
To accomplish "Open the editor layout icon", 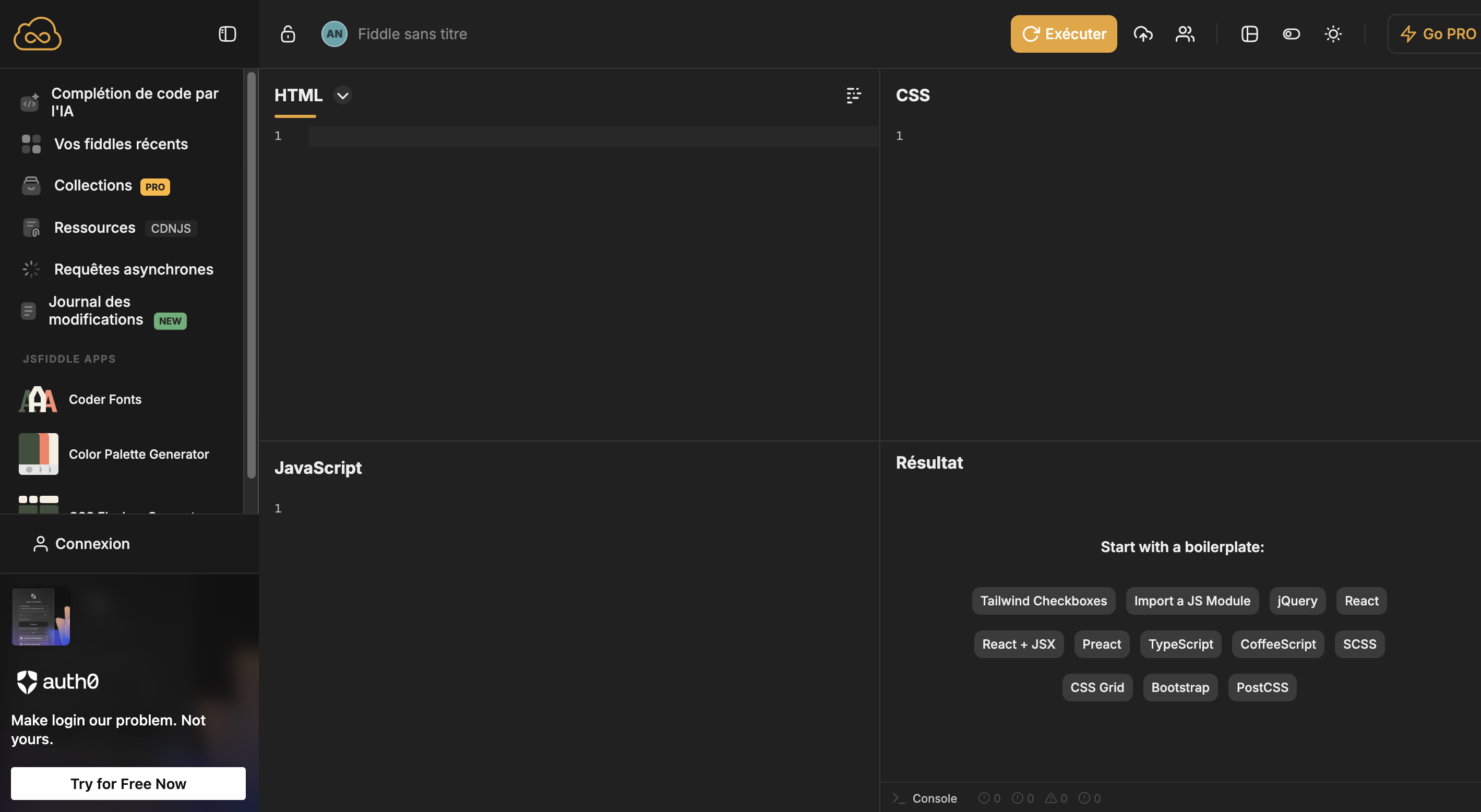I will pyautogui.click(x=1249, y=34).
